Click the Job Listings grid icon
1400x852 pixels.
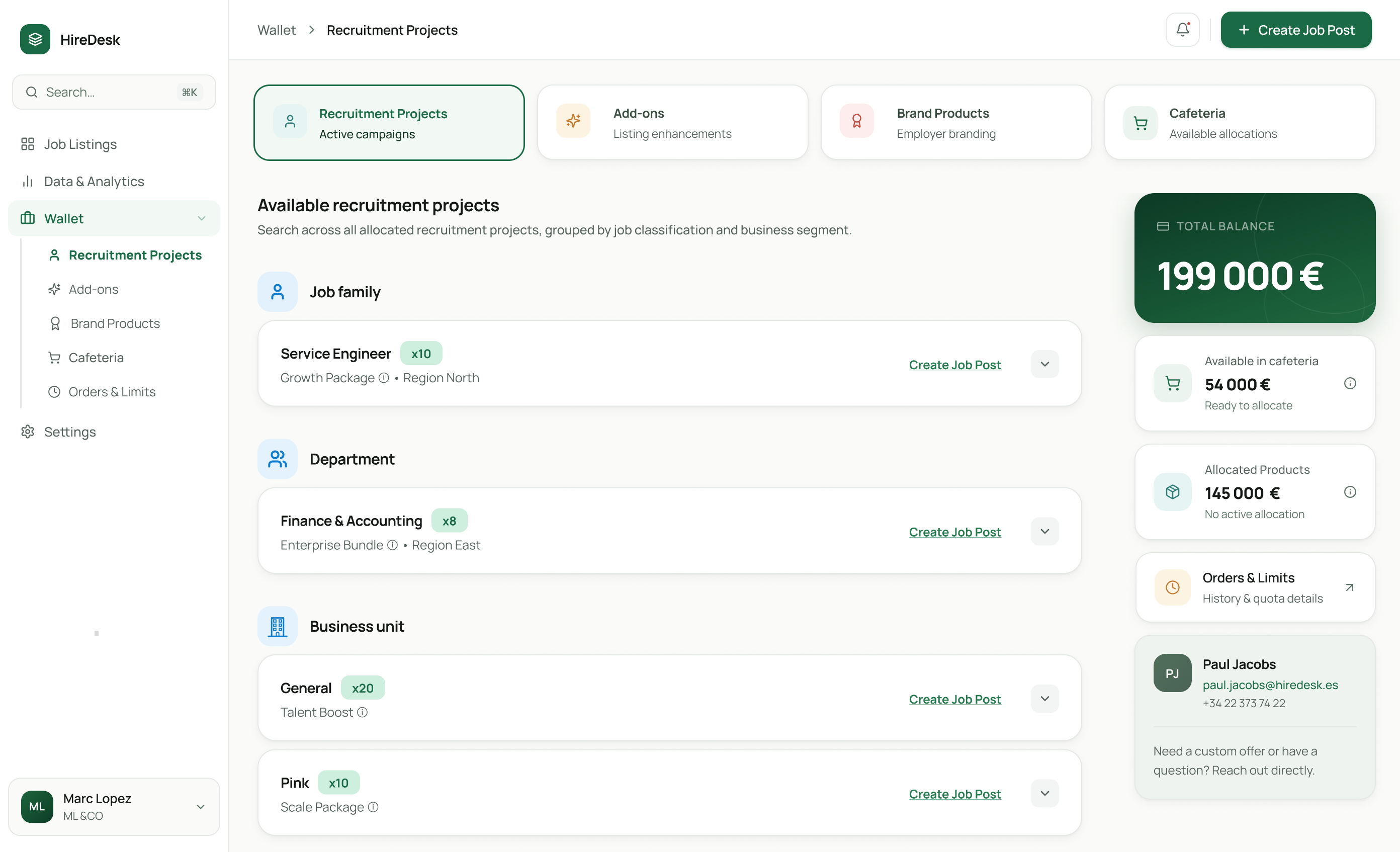(27, 144)
